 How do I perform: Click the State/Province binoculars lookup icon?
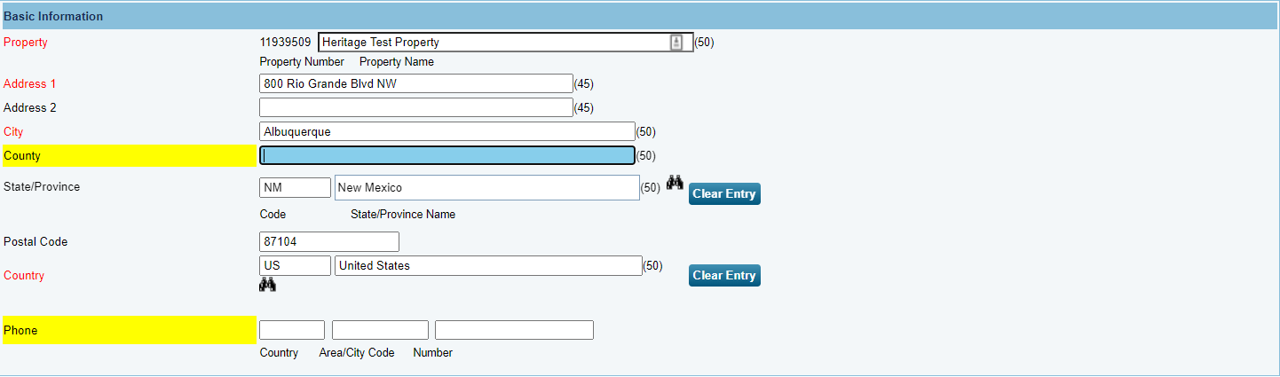[675, 183]
